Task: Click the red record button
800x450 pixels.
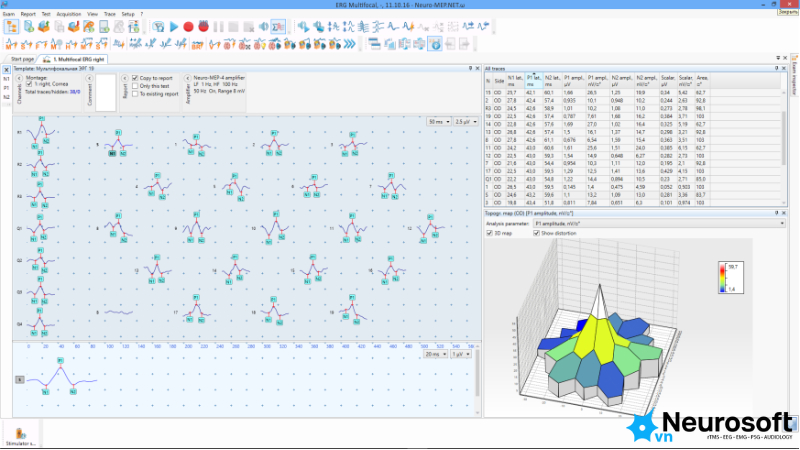Action: (x=188, y=27)
